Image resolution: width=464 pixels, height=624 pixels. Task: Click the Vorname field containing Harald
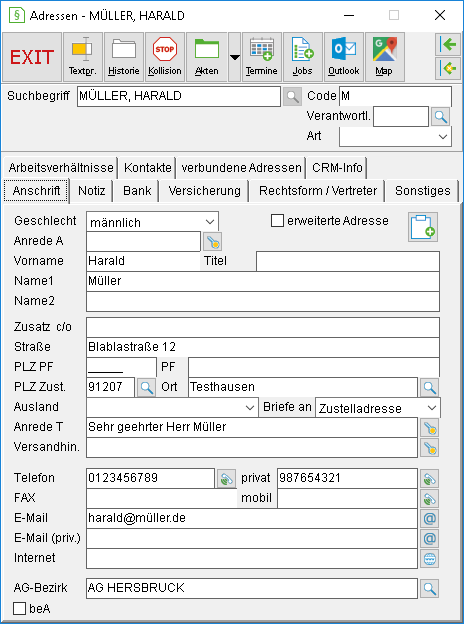143,261
